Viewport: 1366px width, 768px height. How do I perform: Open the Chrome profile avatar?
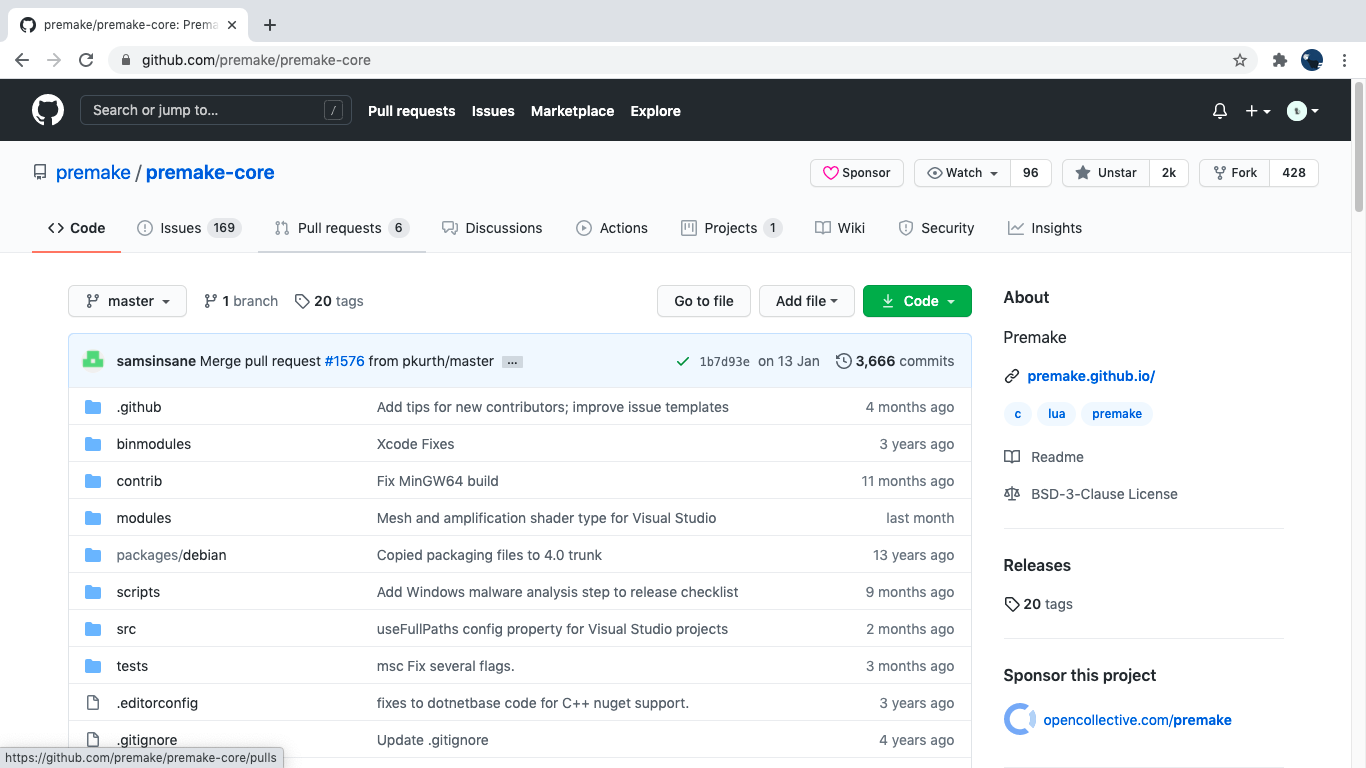(x=1312, y=60)
